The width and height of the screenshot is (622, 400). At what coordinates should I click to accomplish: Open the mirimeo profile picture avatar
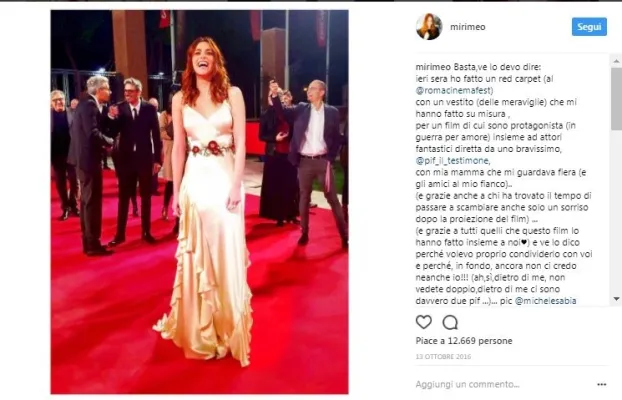pyautogui.click(x=429, y=27)
